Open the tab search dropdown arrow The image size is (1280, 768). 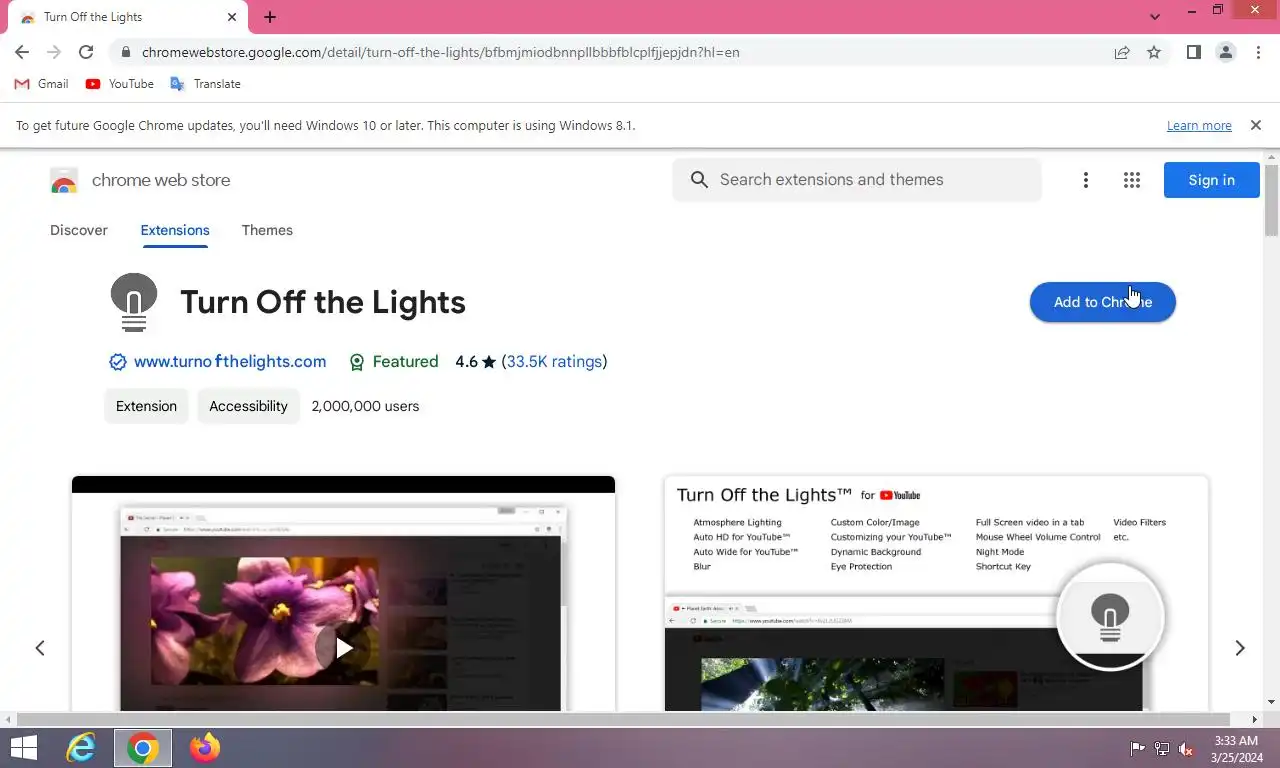click(x=1155, y=17)
